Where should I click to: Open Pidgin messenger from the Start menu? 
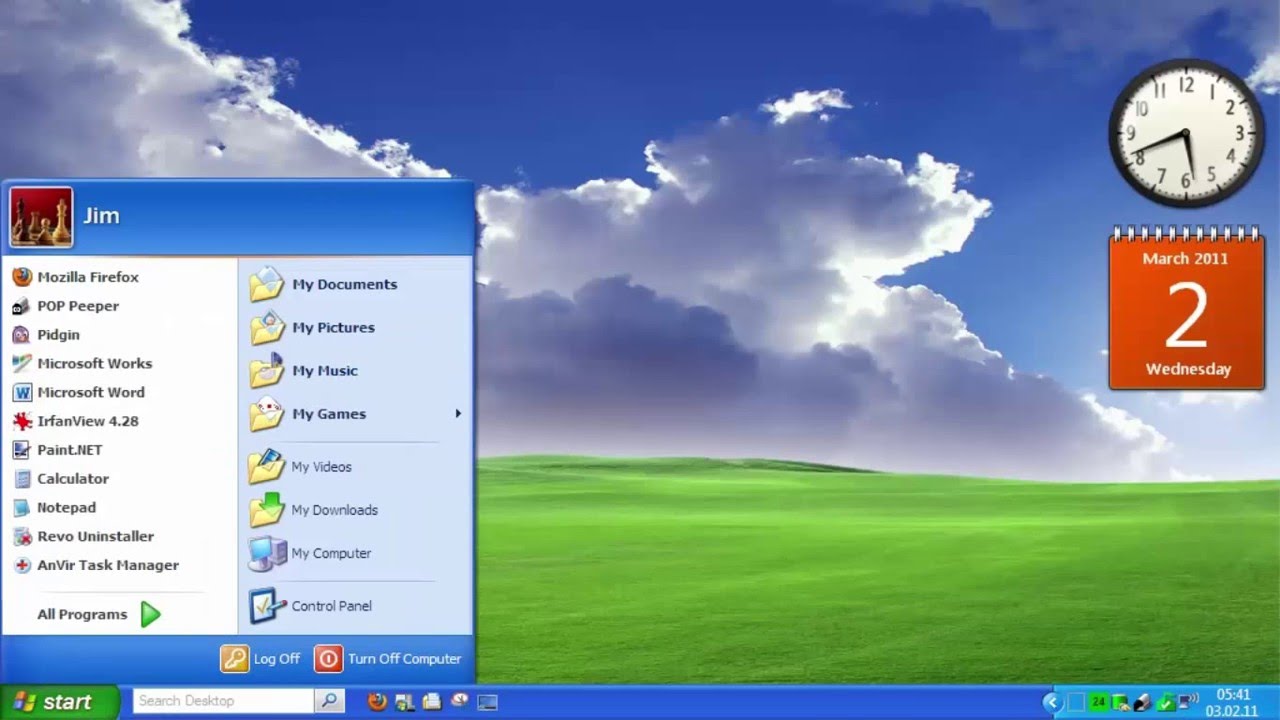pos(46,335)
